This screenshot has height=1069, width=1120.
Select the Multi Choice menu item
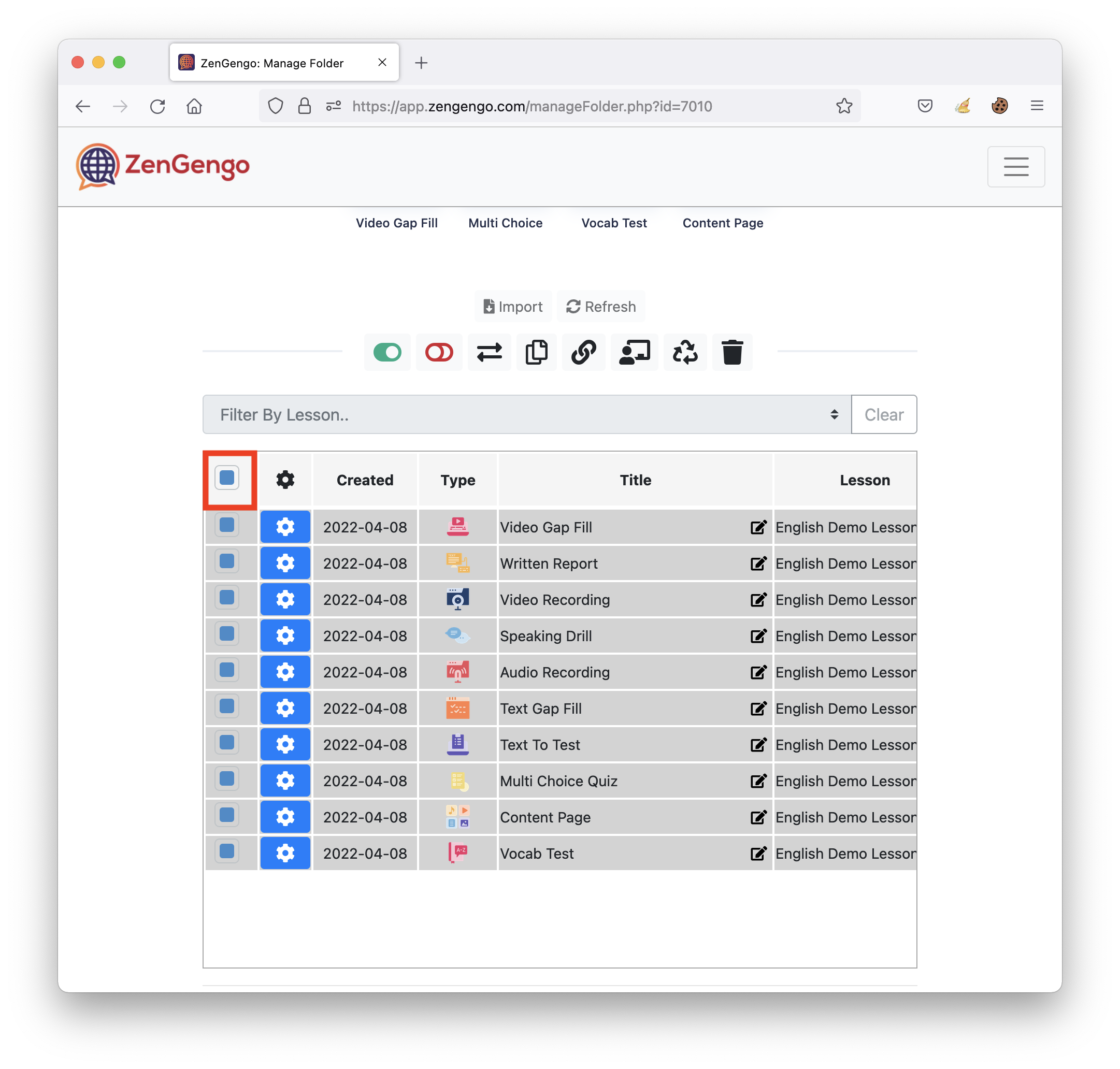[505, 223]
